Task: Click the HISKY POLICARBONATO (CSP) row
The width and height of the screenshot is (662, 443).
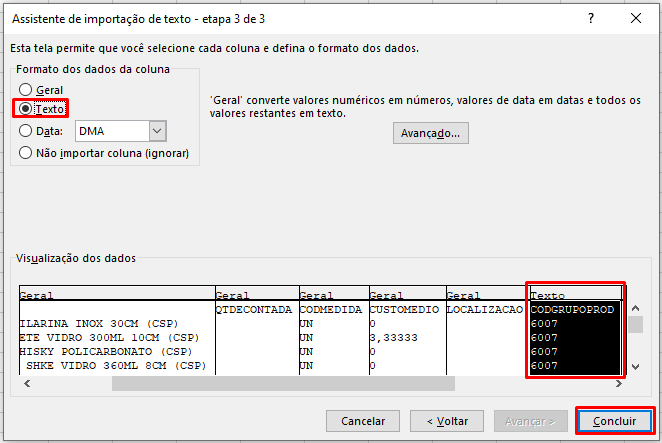Action: pyautogui.click(x=106, y=352)
